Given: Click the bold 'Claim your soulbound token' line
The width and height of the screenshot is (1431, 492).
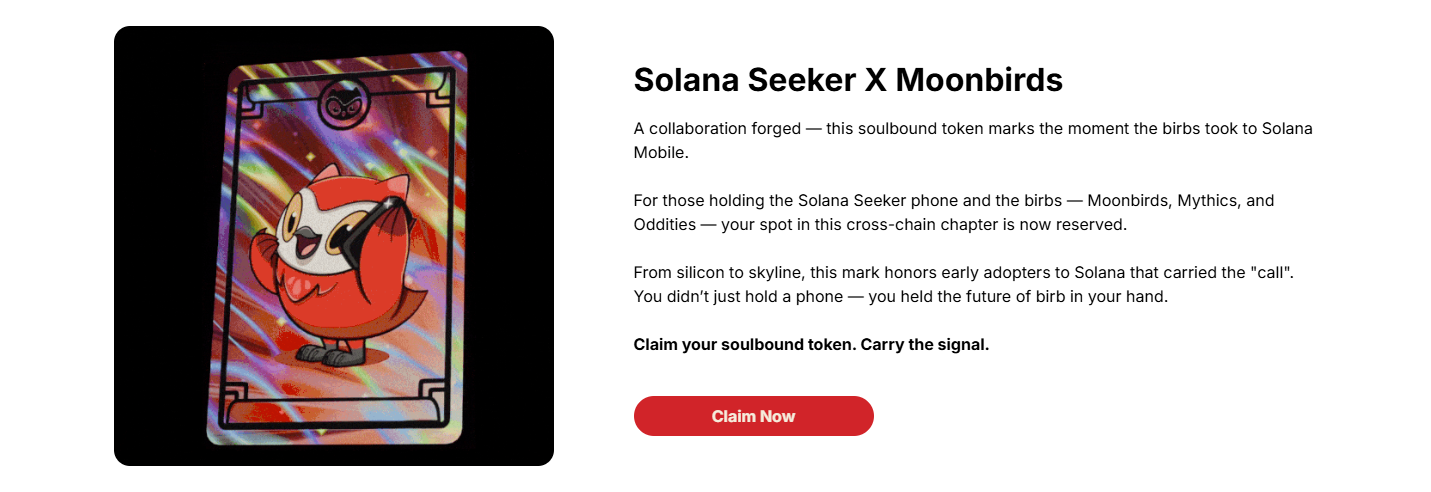Looking at the screenshot, I should [x=811, y=345].
